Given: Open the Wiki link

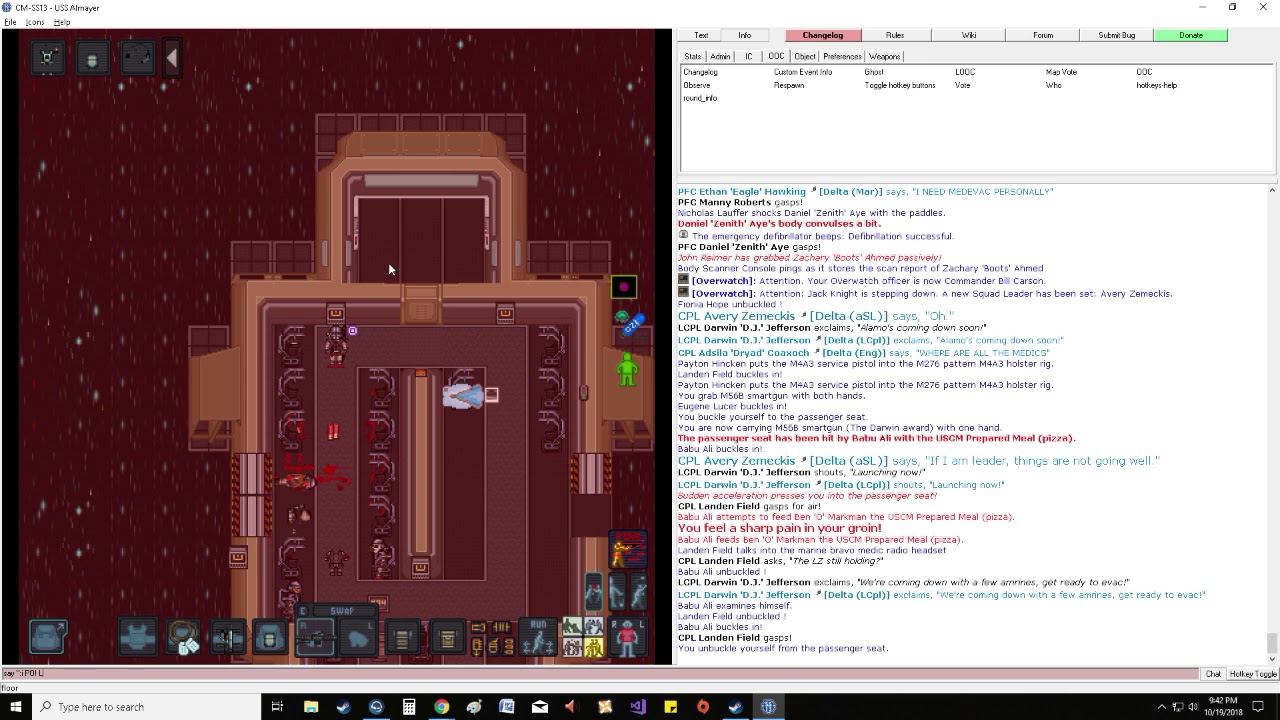Looking at the screenshot, I should pos(969,35).
